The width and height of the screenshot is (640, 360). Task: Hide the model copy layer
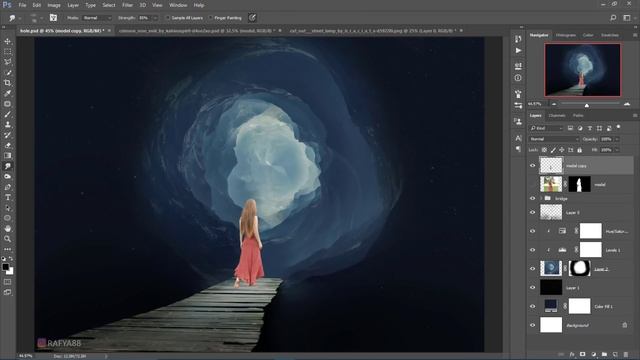[532, 166]
